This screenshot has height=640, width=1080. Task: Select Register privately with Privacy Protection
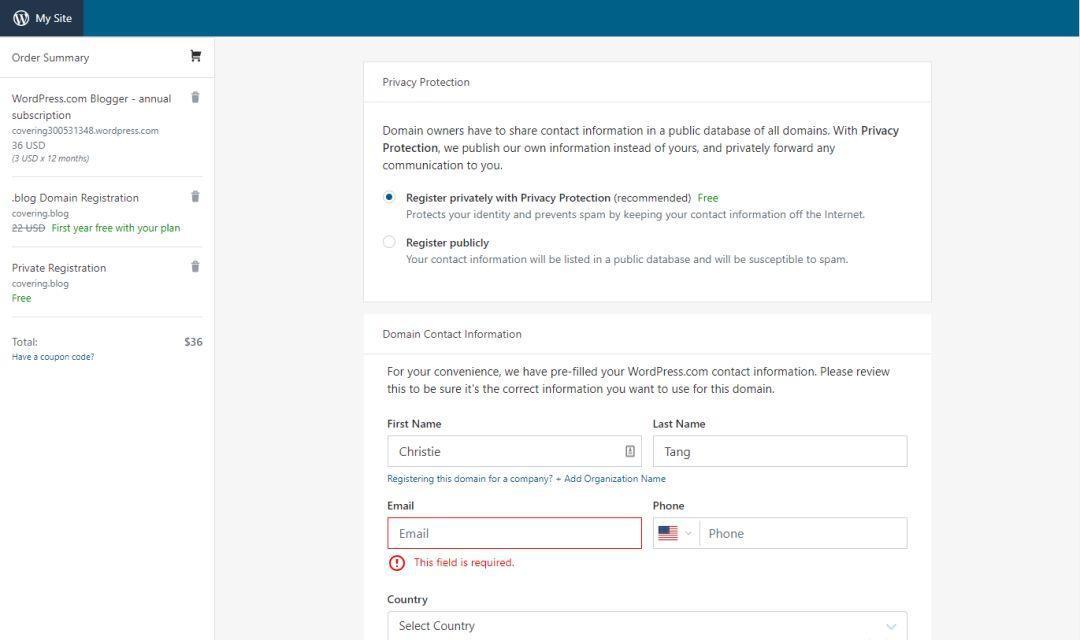(389, 197)
